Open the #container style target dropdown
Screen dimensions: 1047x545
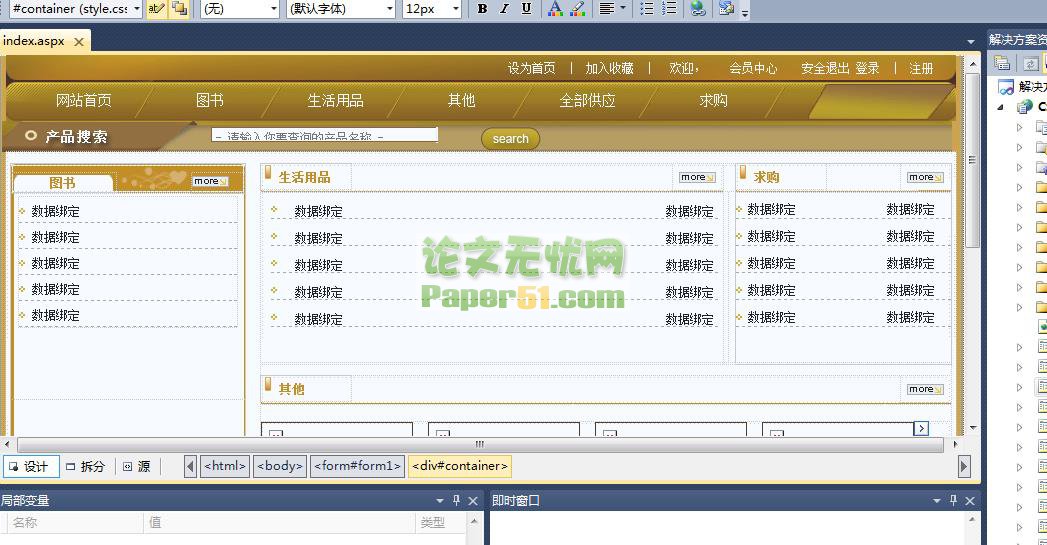[137, 9]
